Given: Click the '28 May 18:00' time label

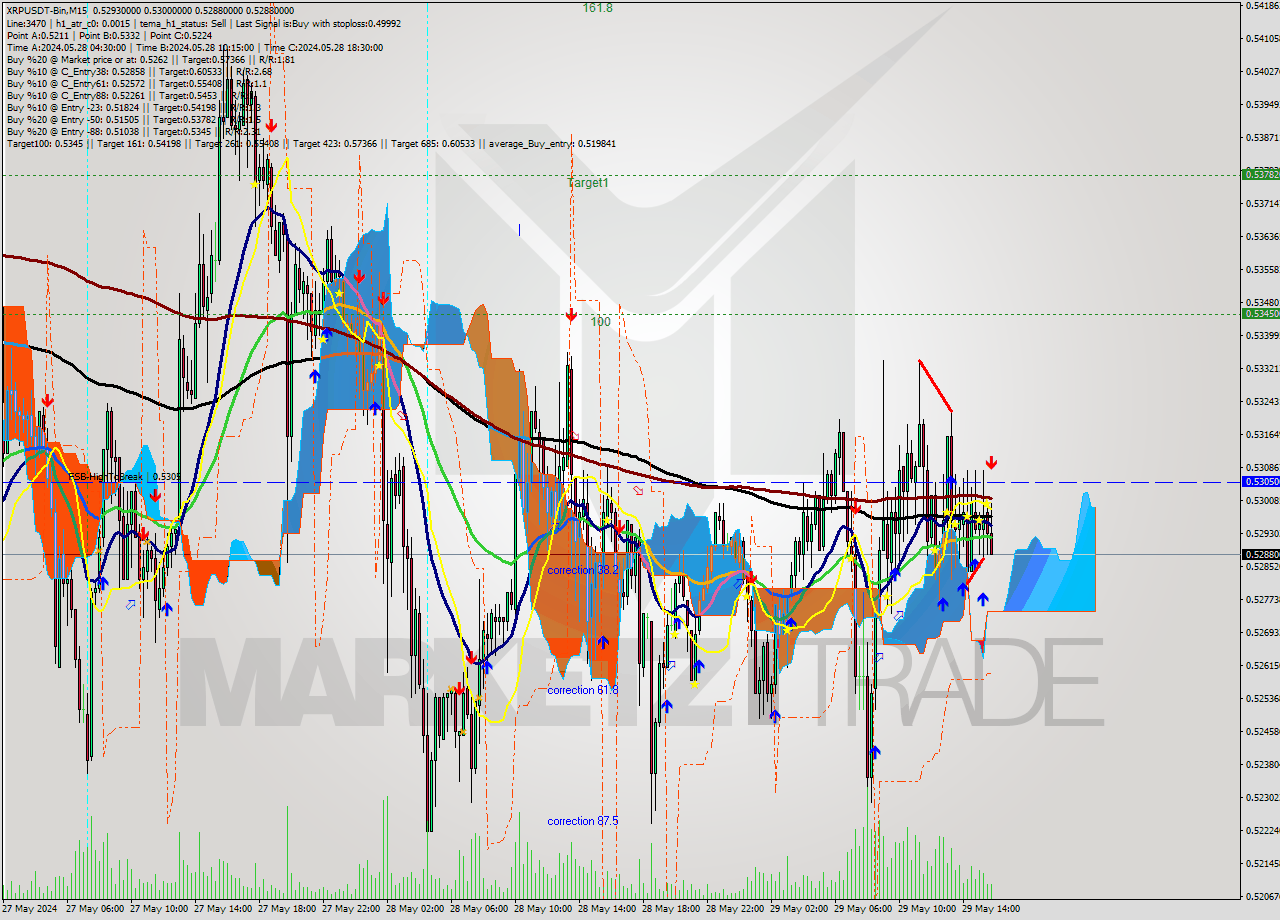Looking at the screenshot, I should tap(671, 909).
